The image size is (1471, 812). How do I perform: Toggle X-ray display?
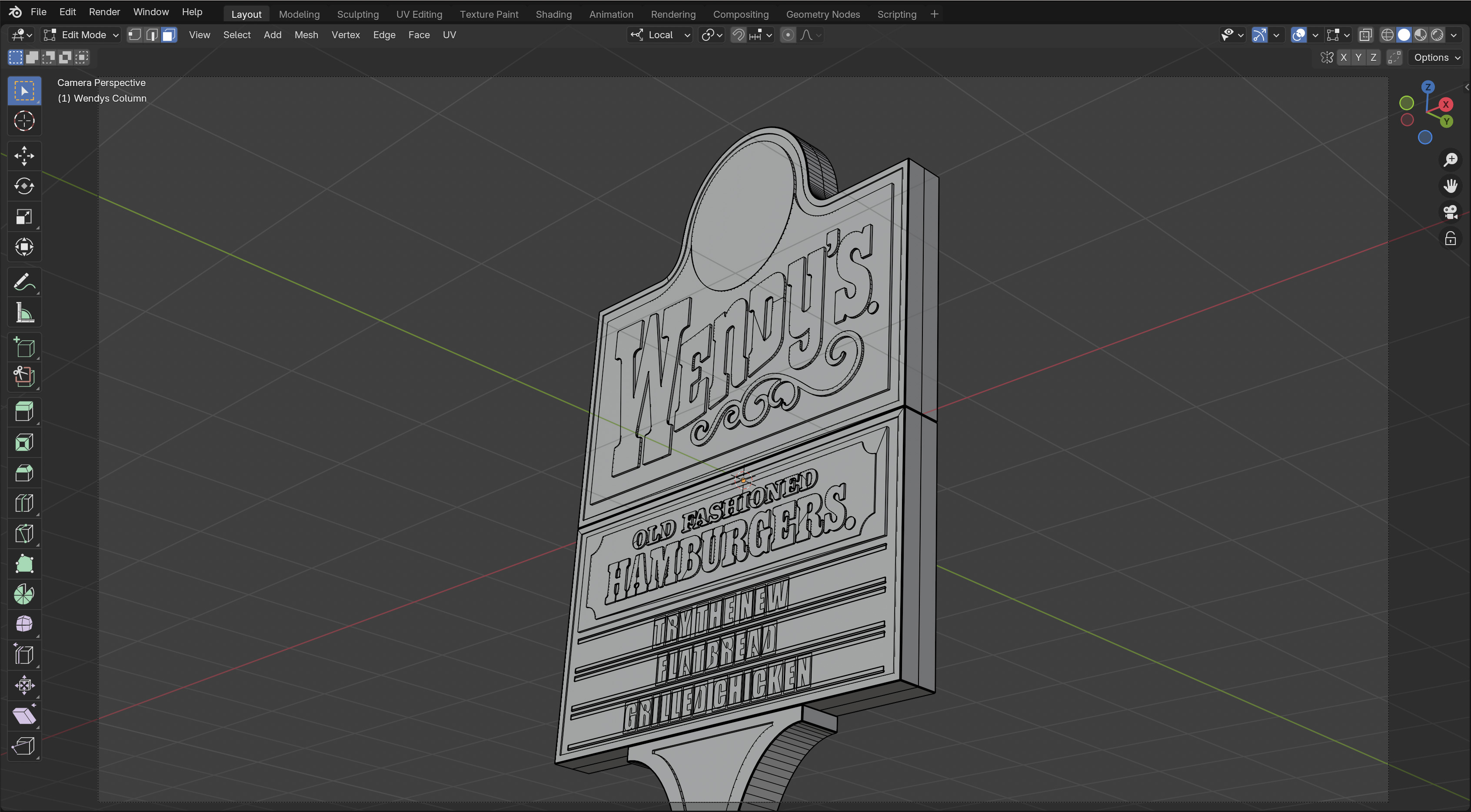click(1365, 35)
